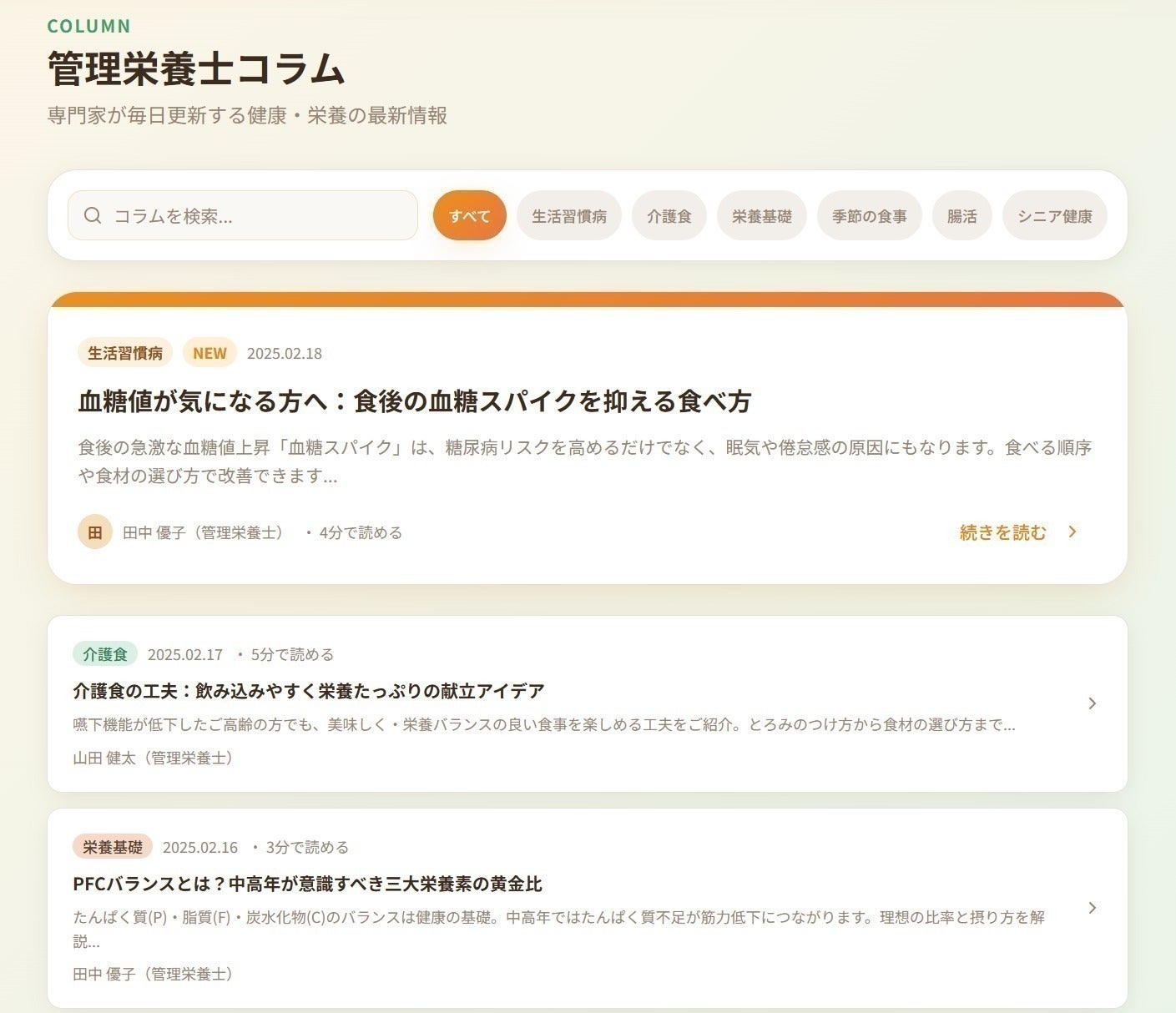This screenshot has width=1176, height=1013.
Task: Select the 生活習慣病 filter chip
Action: click(569, 215)
